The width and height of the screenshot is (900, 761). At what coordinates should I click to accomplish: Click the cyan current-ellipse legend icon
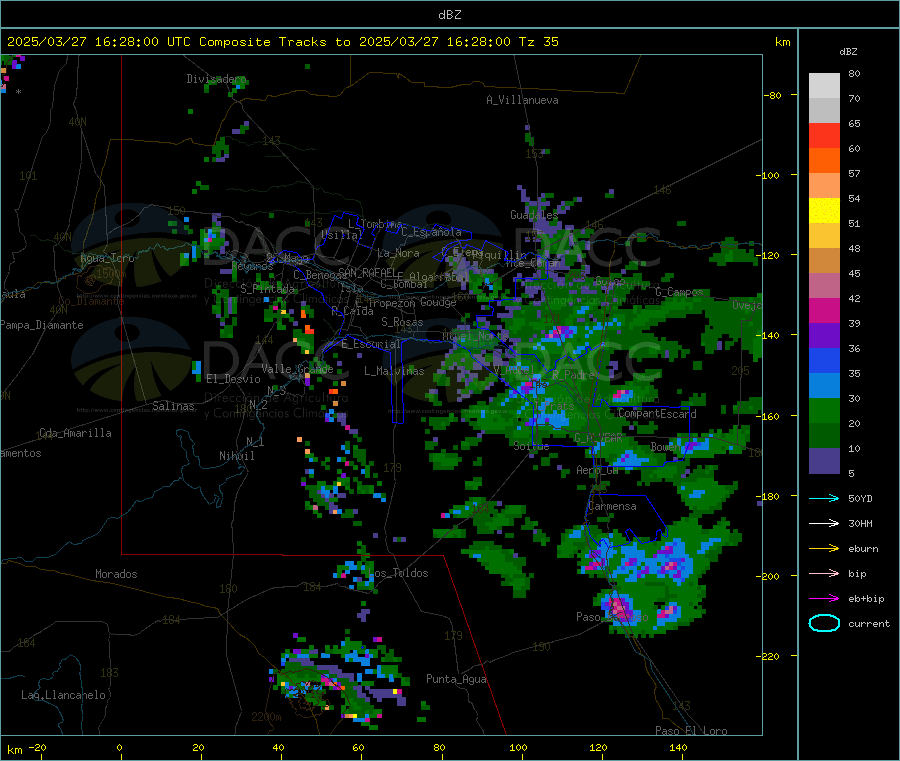[x=824, y=623]
